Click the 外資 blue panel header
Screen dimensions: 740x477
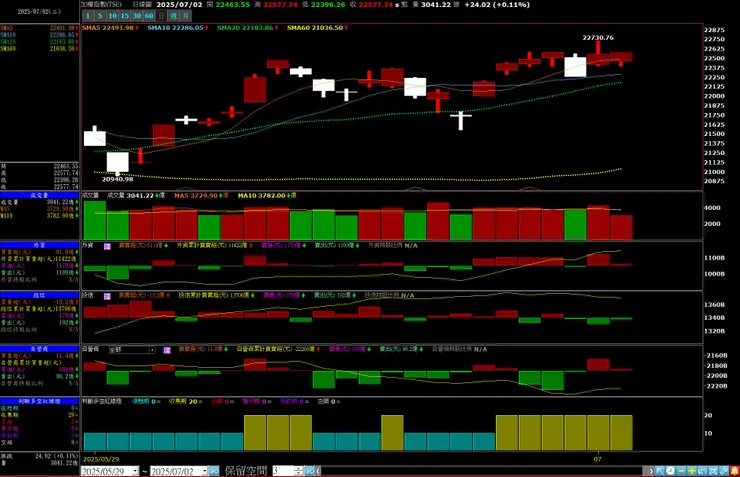39,245
